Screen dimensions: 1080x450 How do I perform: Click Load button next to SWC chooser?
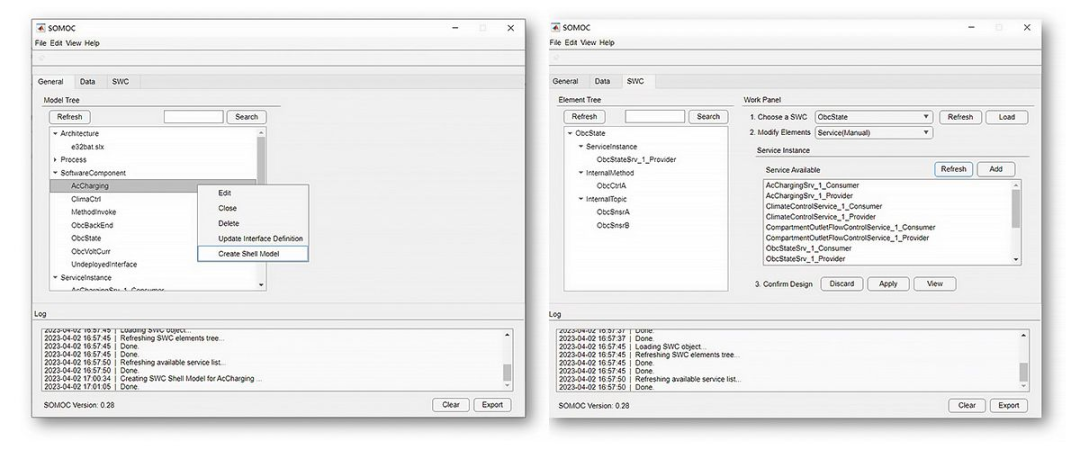[1006, 117]
